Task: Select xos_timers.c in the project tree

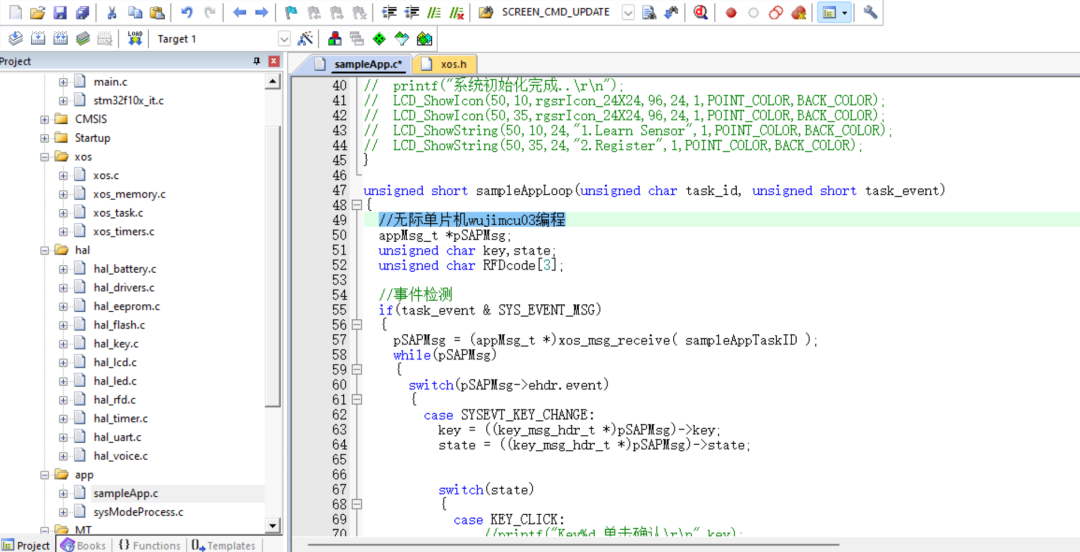Action: click(x=124, y=232)
